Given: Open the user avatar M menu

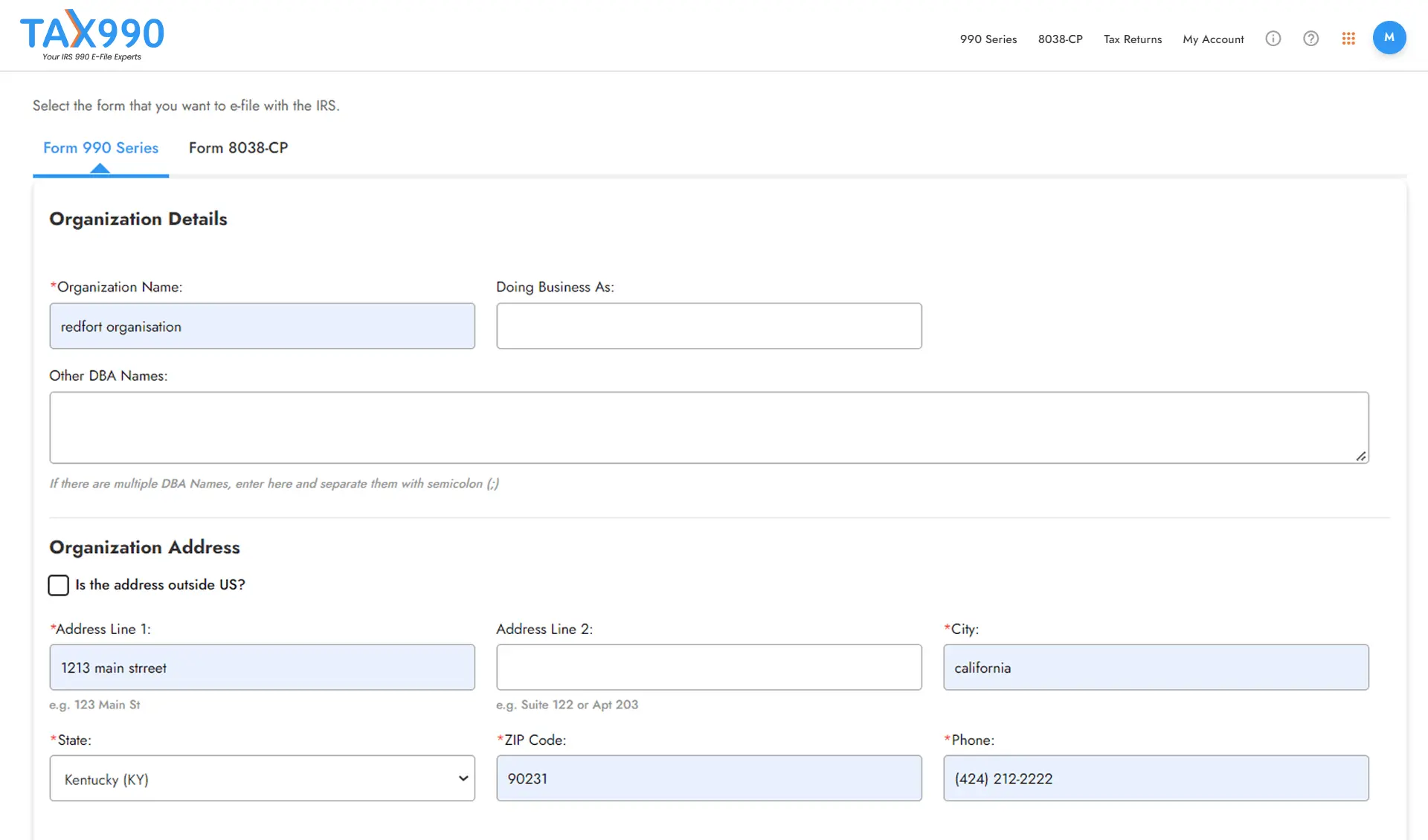Looking at the screenshot, I should tap(1389, 37).
